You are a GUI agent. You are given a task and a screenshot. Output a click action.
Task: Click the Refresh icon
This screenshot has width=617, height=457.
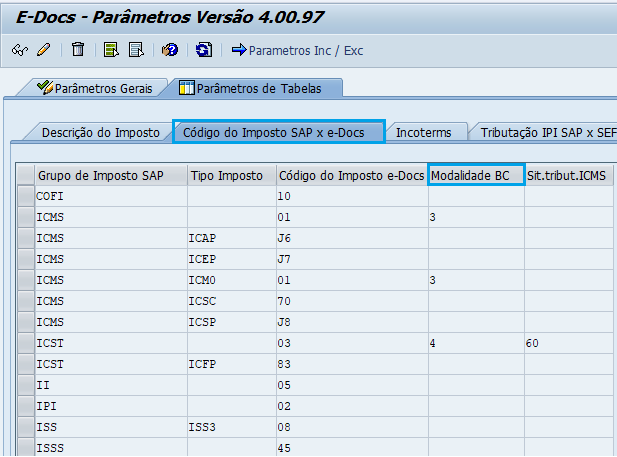point(204,50)
